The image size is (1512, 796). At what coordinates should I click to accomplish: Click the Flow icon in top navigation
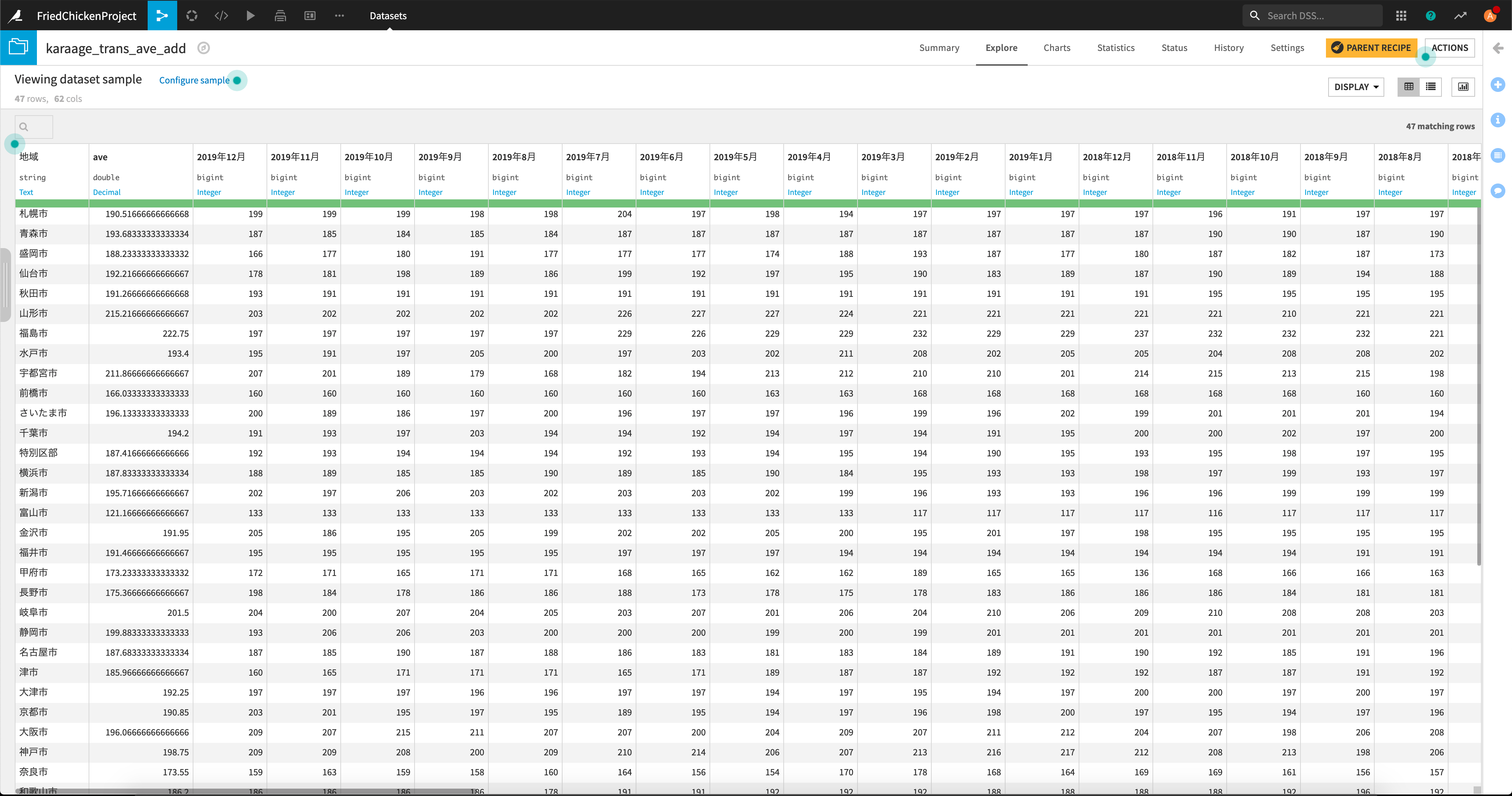coord(162,16)
